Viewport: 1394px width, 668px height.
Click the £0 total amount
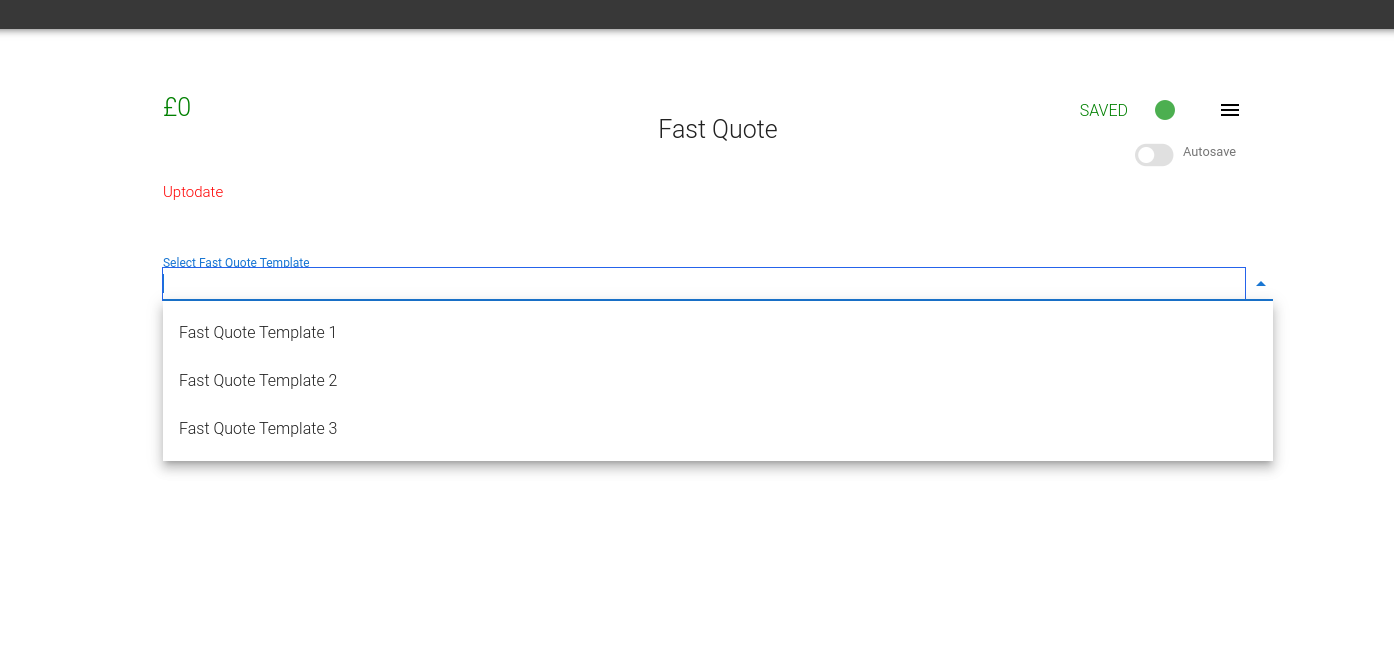coord(177,107)
